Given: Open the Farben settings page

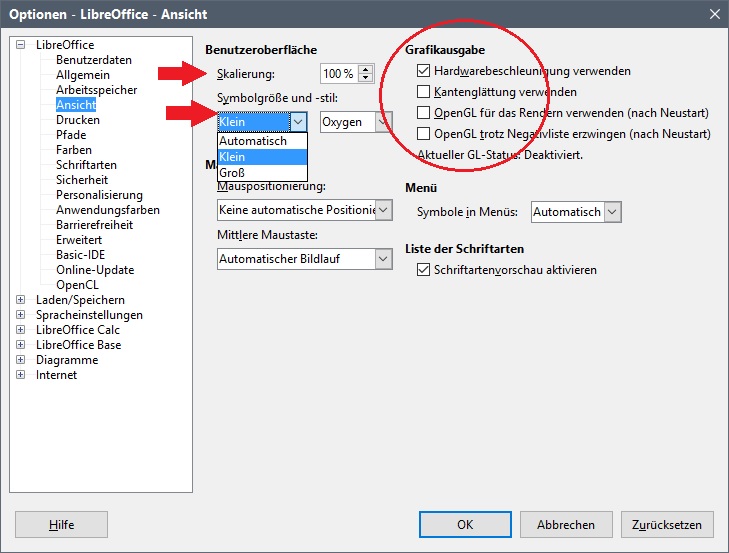Looking at the screenshot, I should point(74,150).
